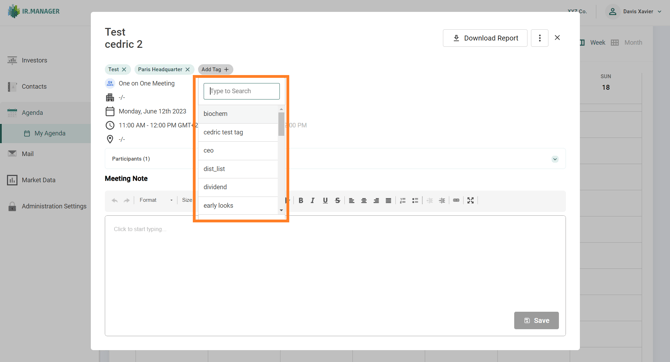Click the Download Report button
The image size is (670, 362).
[x=485, y=38]
